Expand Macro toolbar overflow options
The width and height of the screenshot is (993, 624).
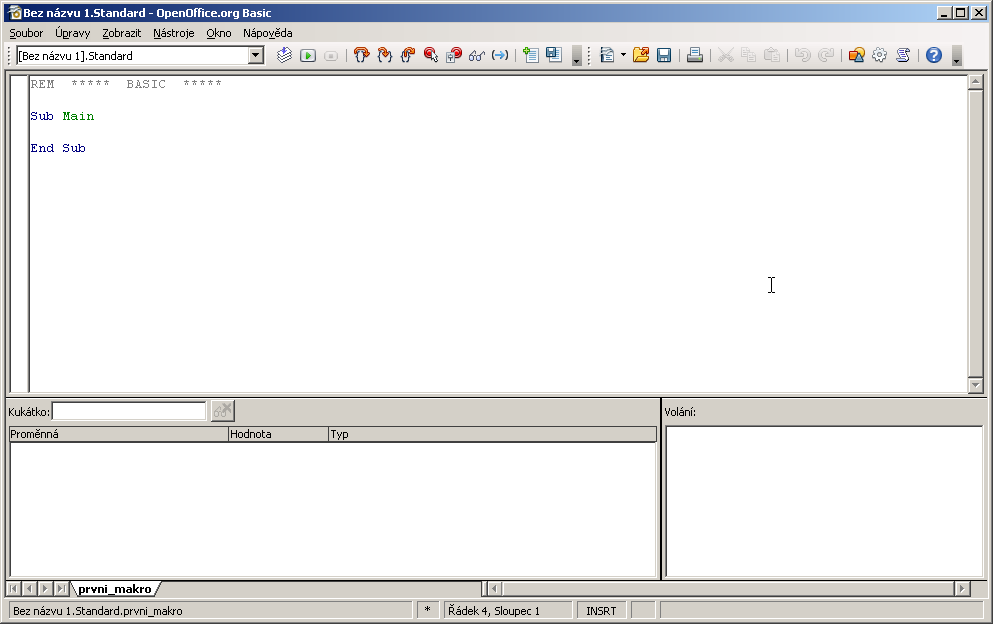(576, 56)
